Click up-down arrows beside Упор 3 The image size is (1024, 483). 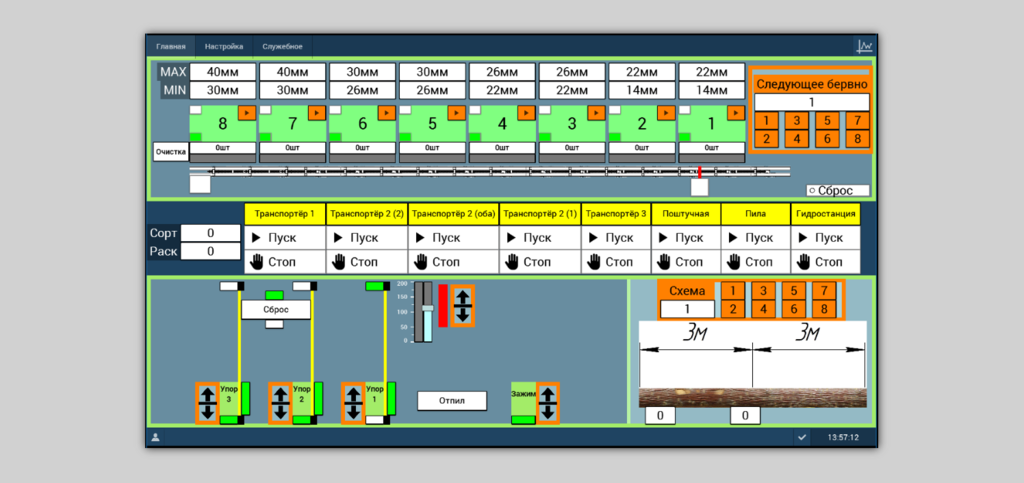tap(207, 403)
